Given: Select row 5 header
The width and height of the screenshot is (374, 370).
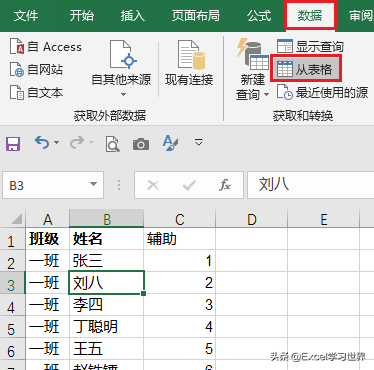Looking at the screenshot, I should click(13, 327).
